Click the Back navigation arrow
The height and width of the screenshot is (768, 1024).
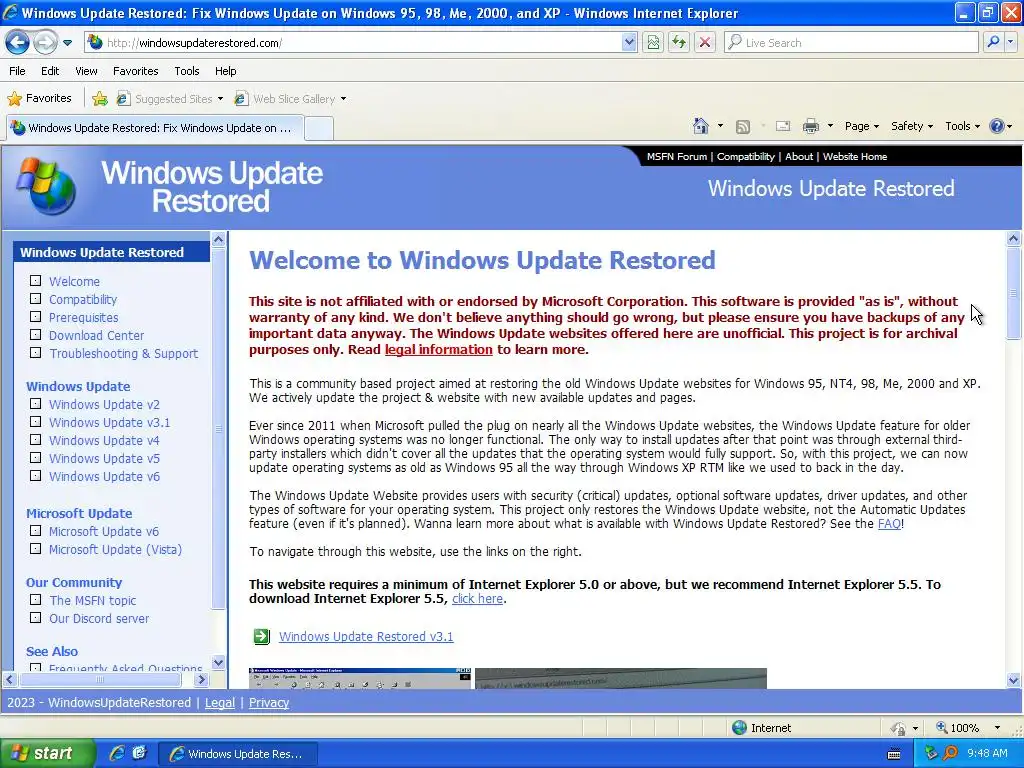18,43
